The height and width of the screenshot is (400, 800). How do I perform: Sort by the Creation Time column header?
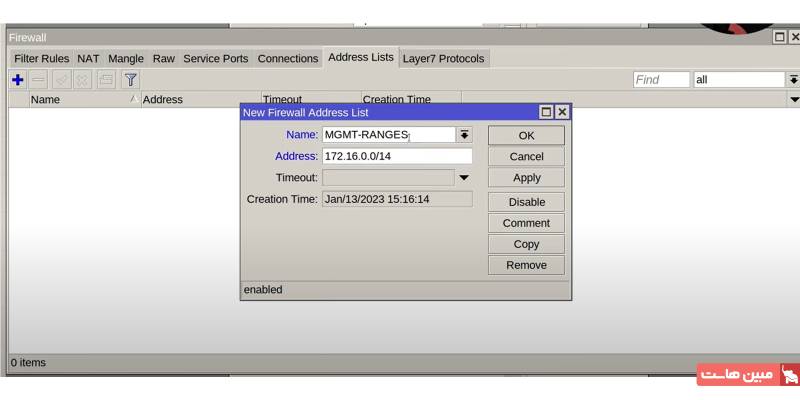[x=411, y=99]
